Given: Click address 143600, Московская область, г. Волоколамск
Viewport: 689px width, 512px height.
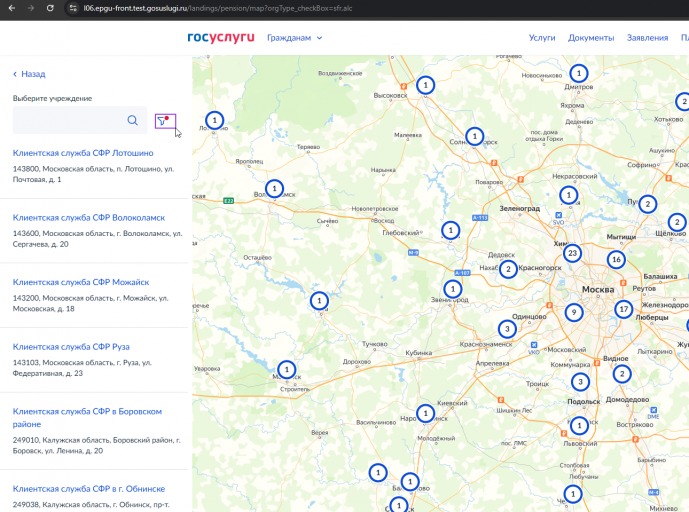Looking at the screenshot, I should point(97,239).
